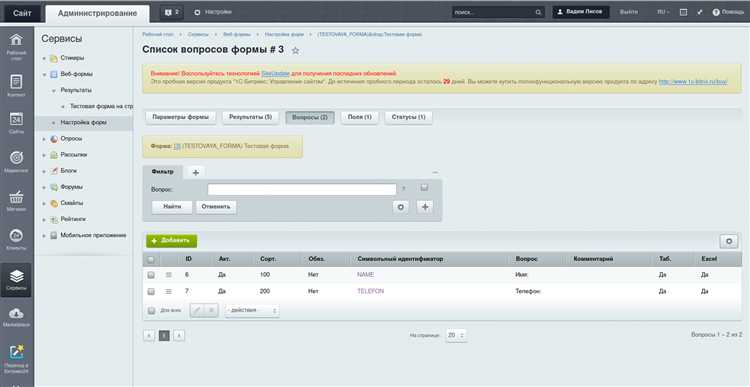Switch to Результаты (5) tab

(x=250, y=117)
